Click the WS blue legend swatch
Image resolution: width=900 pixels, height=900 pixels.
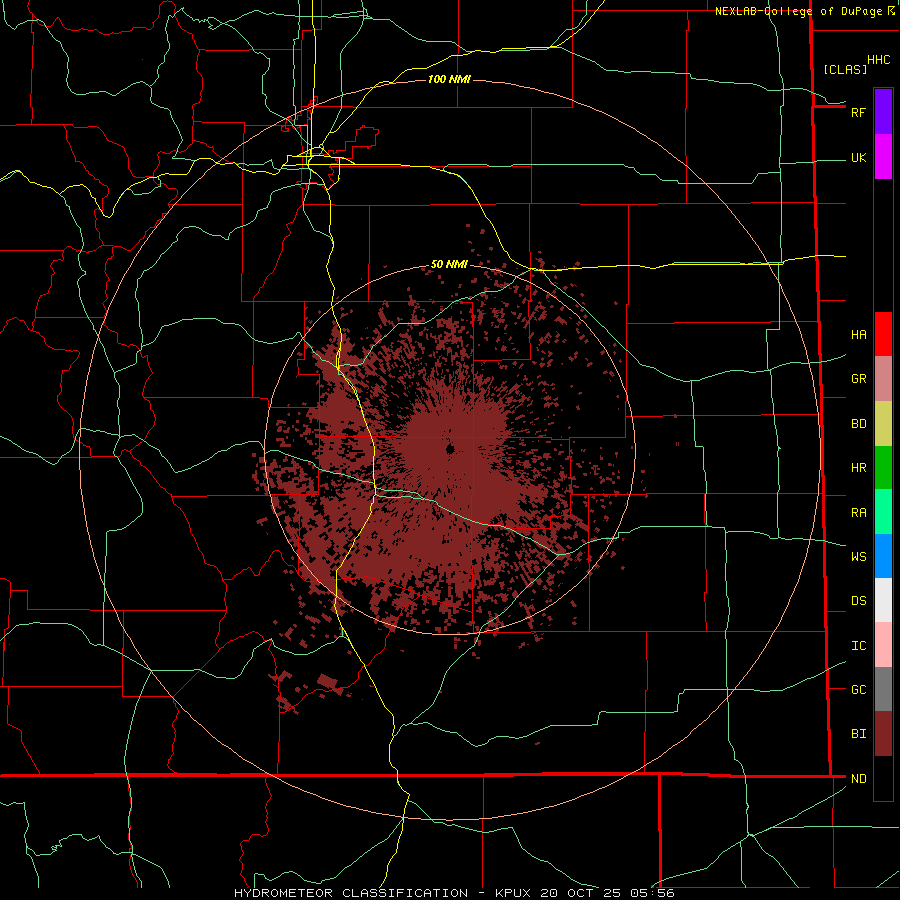[x=883, y=556]
